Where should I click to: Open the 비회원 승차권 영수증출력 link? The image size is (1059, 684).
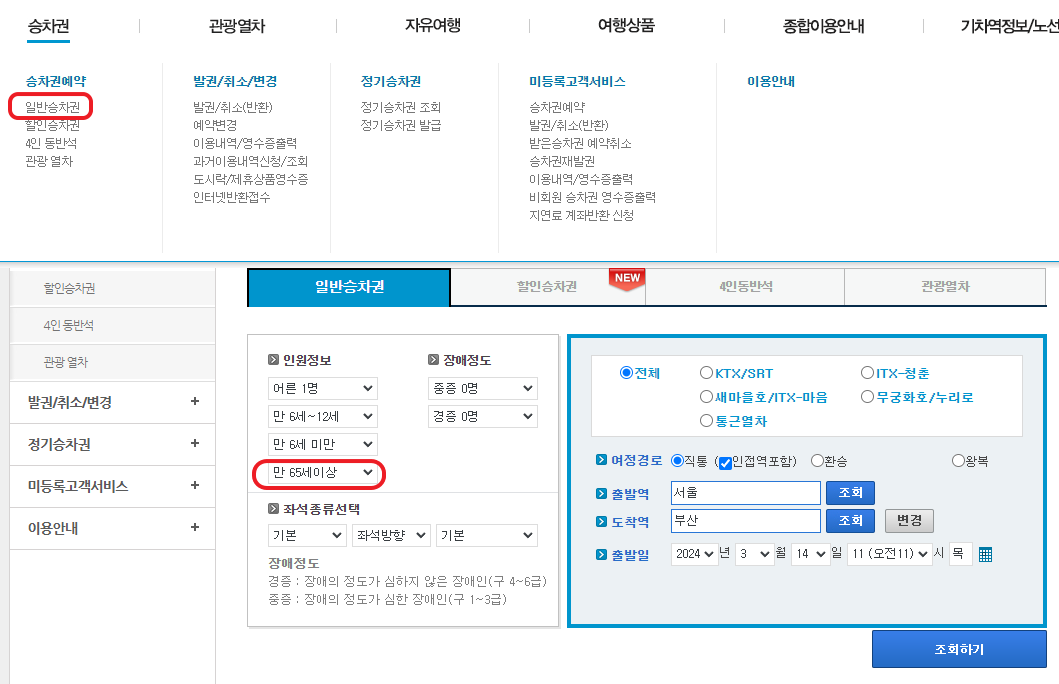592,197
